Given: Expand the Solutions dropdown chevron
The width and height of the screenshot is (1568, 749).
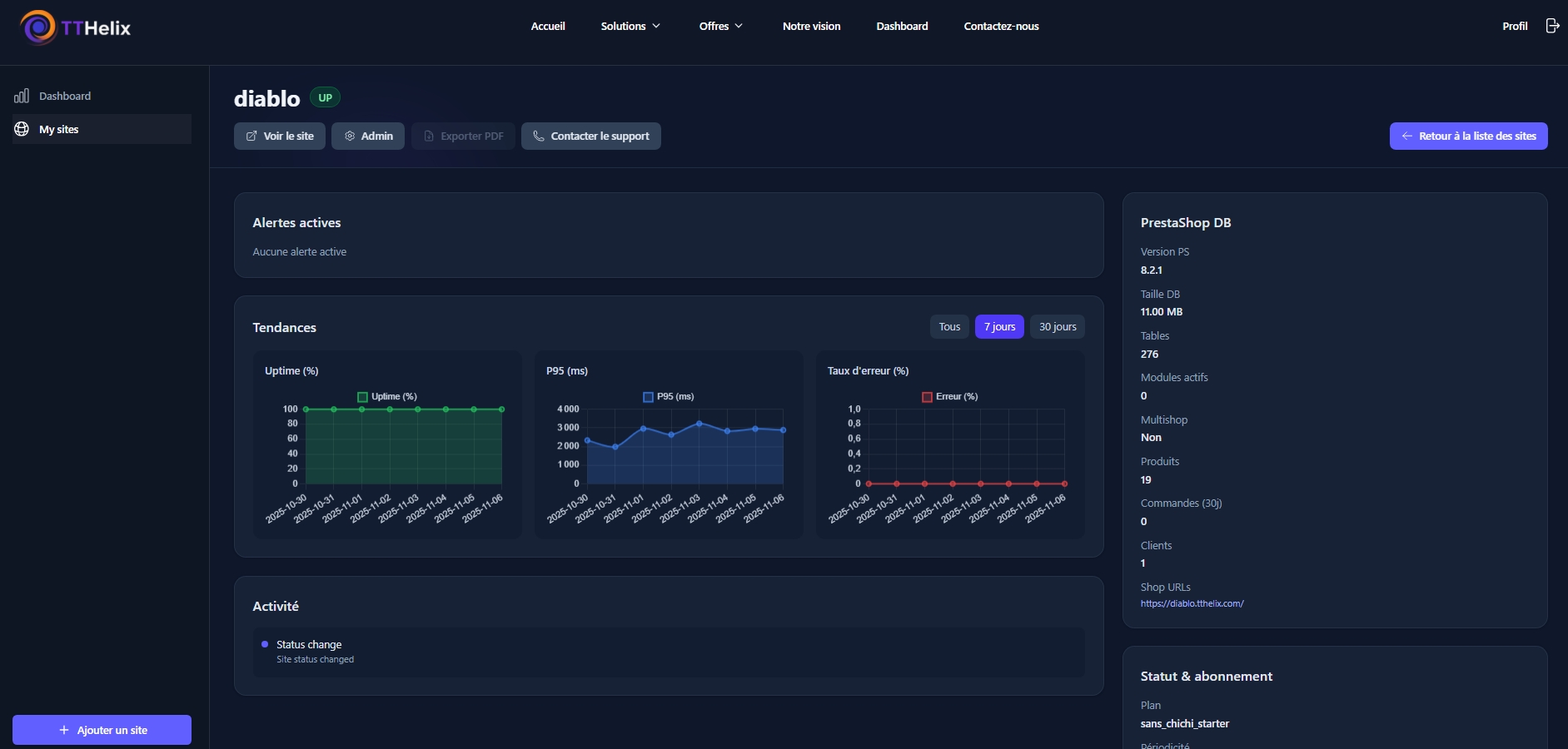Looking at the screenshot, I should (x=656, y=26).
